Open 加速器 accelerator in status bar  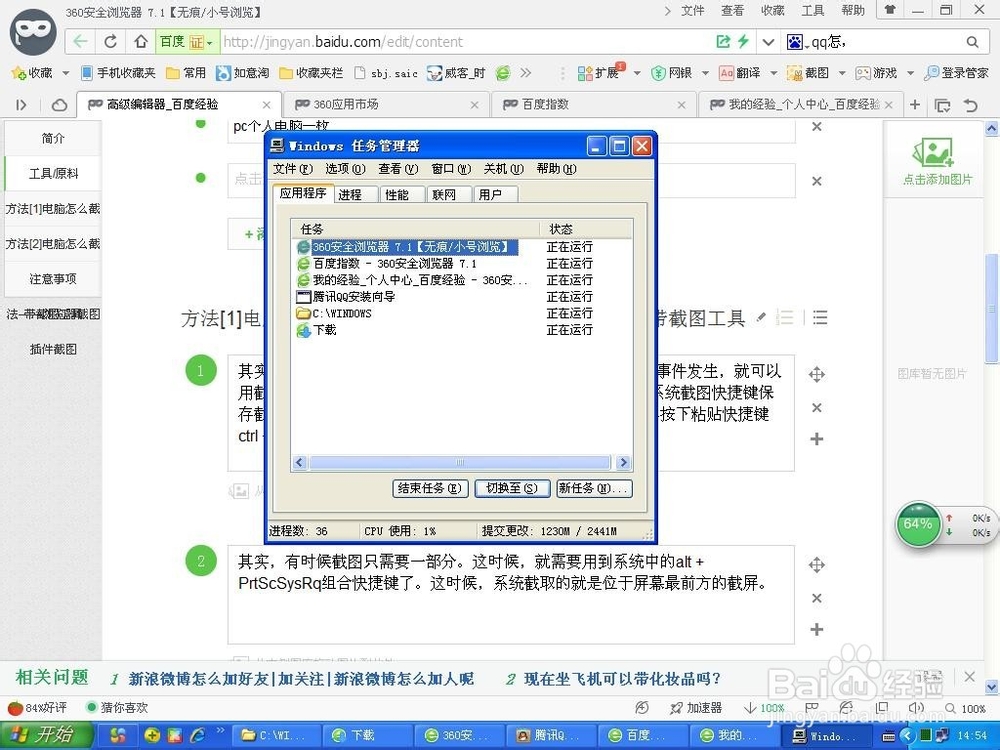click(696, 708)
